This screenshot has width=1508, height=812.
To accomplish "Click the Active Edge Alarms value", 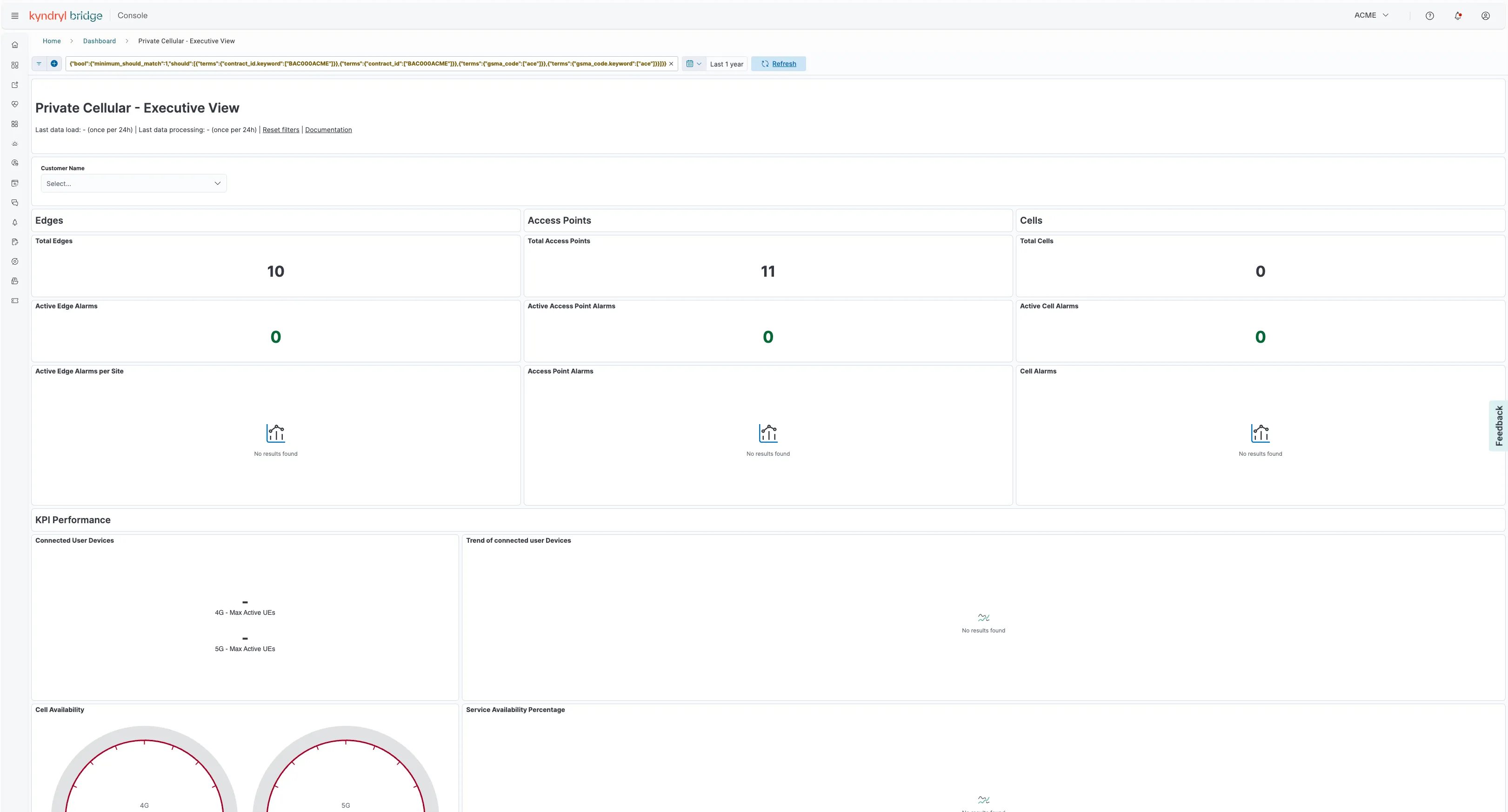I will (276, 337).
